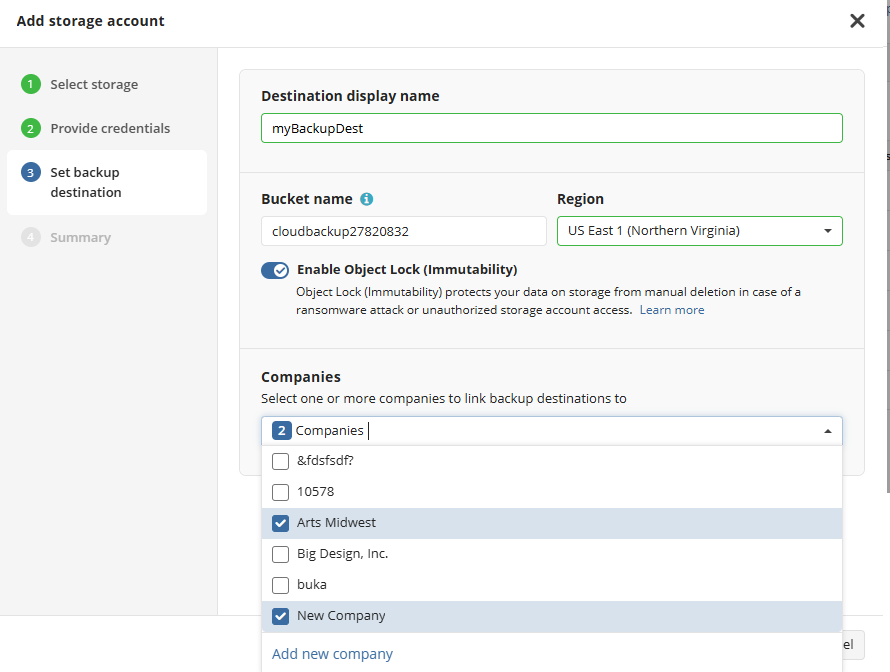Close the Add storage account dialog
This screenshot has width=890, height=672.
coord(857,21)
